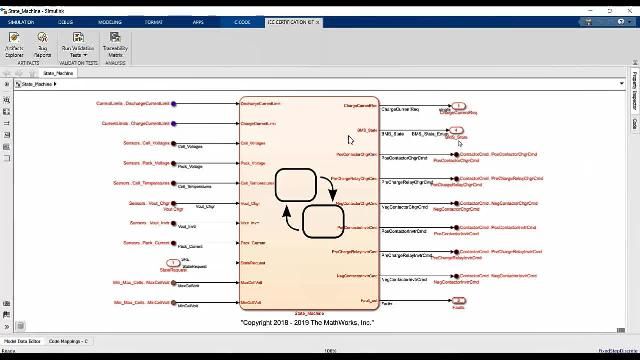Click the State_Machine breadcrumb path
The width and height of the screenshot is (640, 360).
[x=36, y=84]
